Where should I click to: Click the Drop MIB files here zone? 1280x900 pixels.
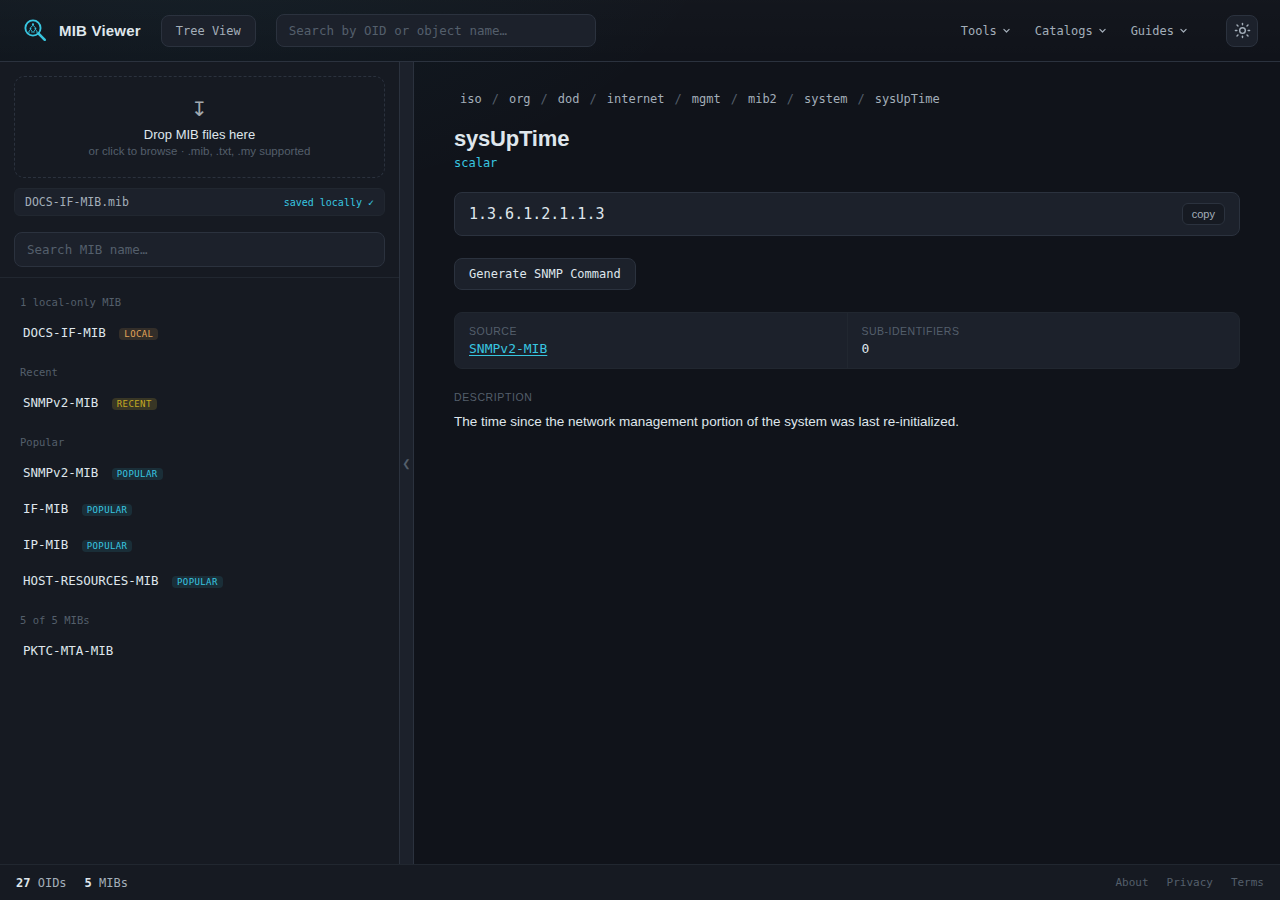pos(199,127)
